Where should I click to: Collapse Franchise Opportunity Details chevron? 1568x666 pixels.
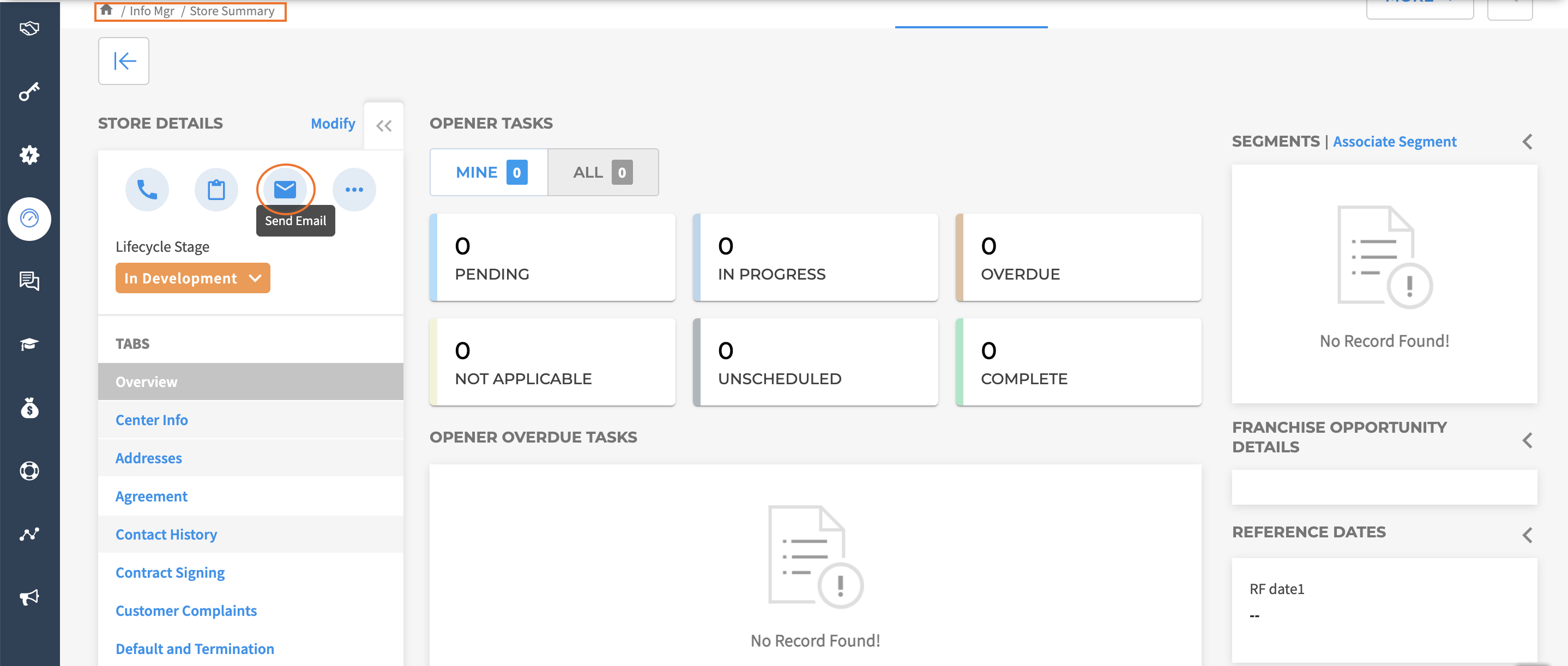coord(1527,440)
